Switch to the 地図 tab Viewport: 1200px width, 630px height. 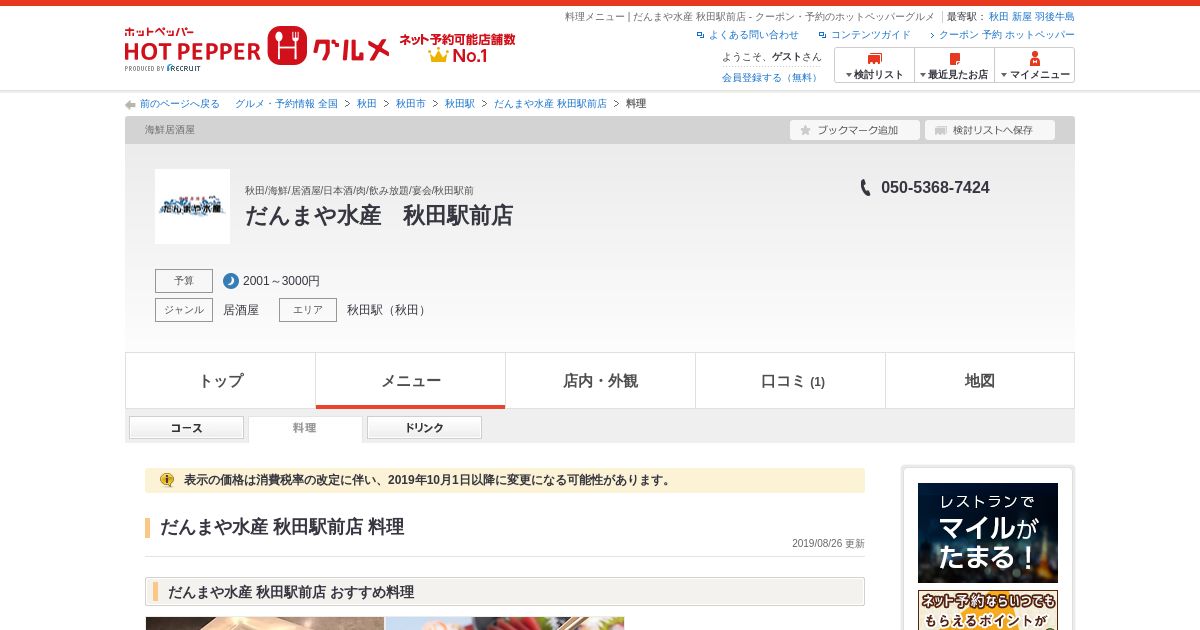pos(980,381)
